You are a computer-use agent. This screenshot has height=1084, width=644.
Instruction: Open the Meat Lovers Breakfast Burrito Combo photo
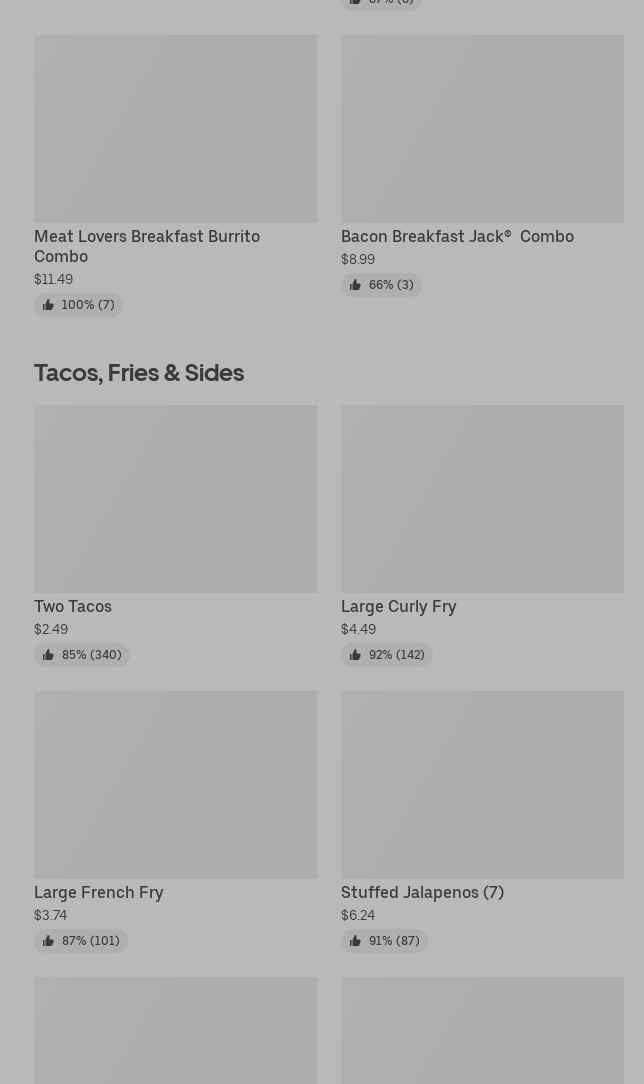click(175, 129)
